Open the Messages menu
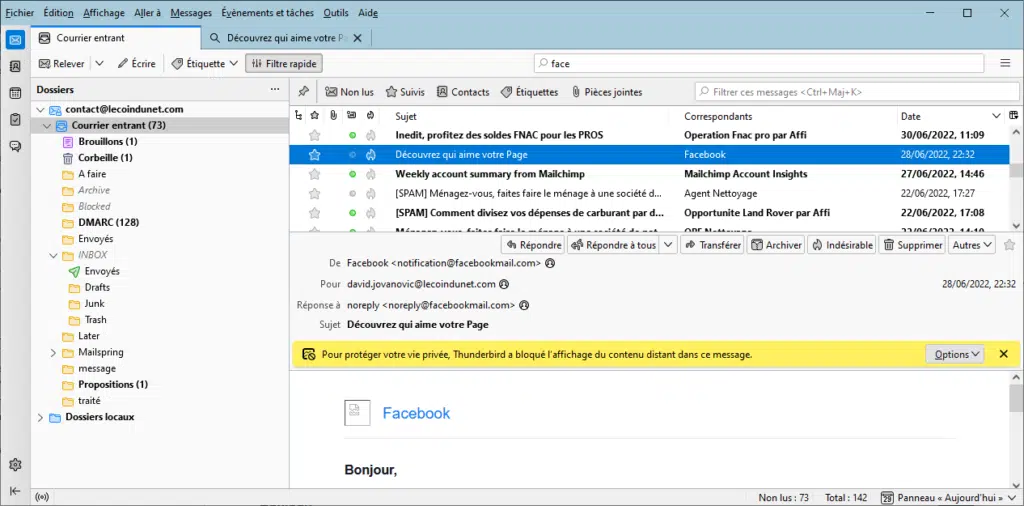The height and width of the screenshot is (506, 1024). point(191,12)
